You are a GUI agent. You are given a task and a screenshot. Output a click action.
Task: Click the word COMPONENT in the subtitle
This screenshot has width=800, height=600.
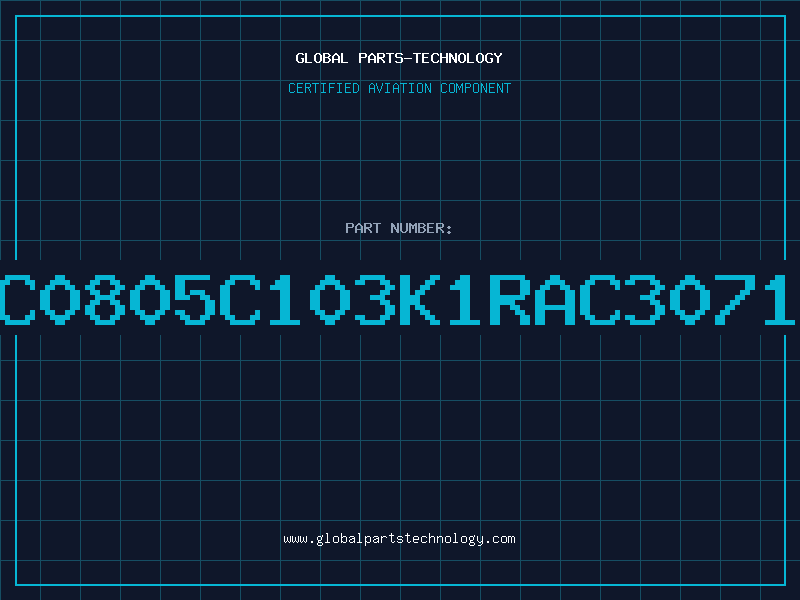tap(476, 88)
